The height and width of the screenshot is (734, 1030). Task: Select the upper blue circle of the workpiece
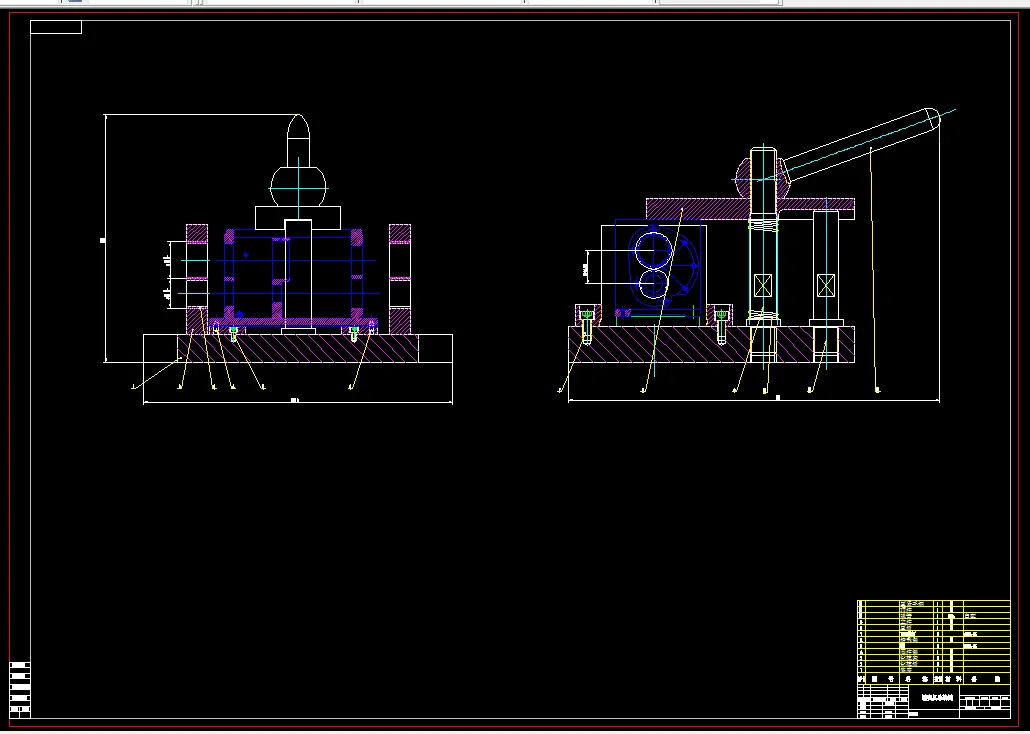pos(654,251)
